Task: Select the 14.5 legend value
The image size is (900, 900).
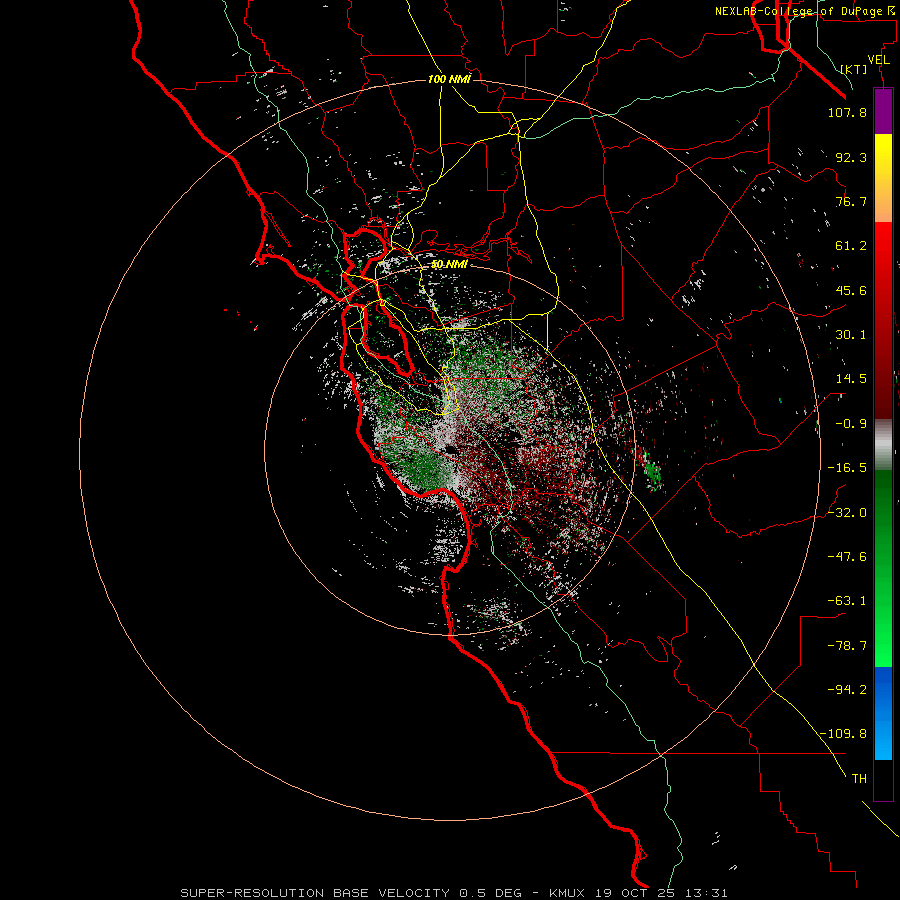Action: pos(851,379)
